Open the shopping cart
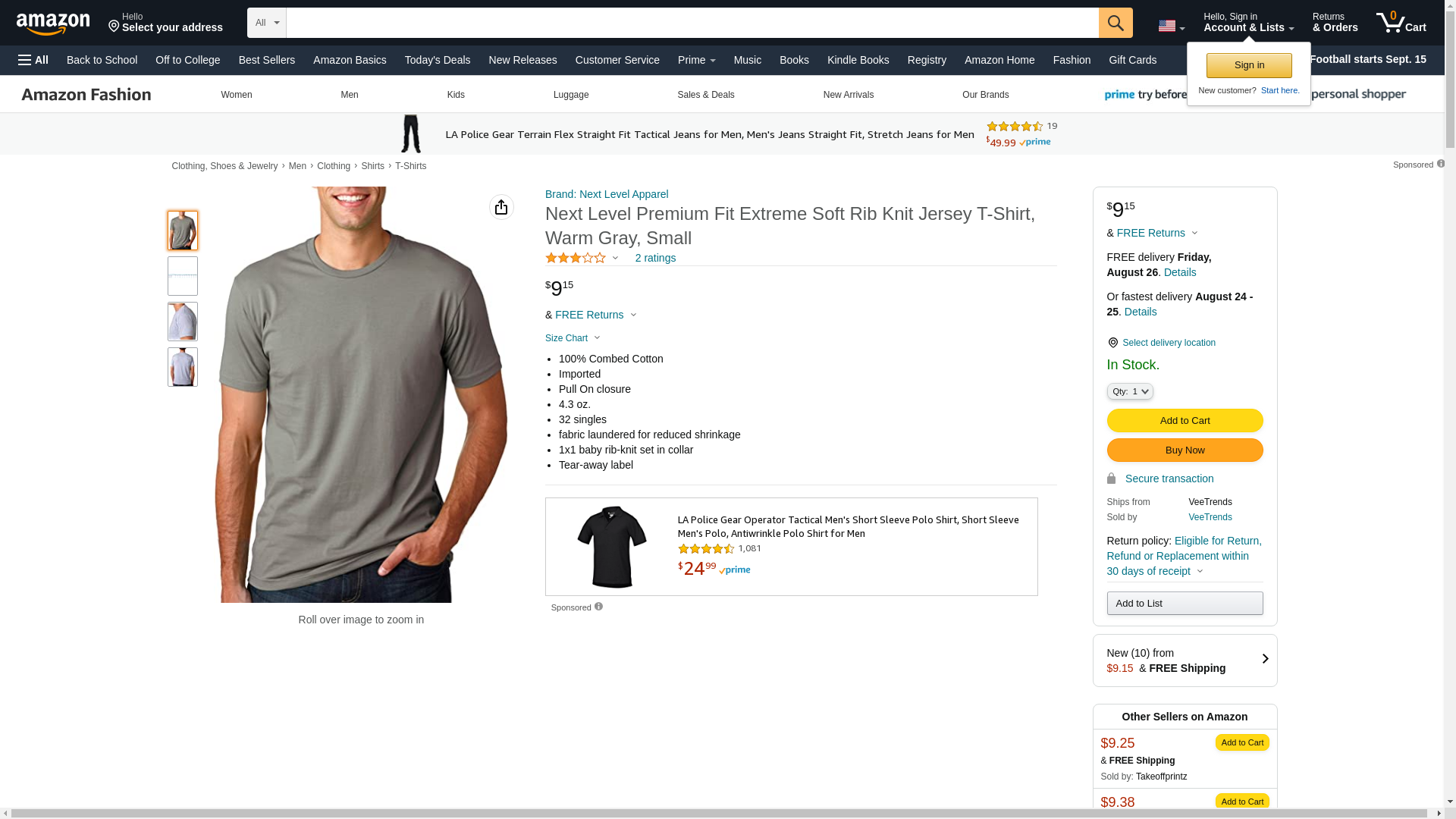This screenshot has width=1456, height=819. pyautogui.click(x=1401, y=23)
